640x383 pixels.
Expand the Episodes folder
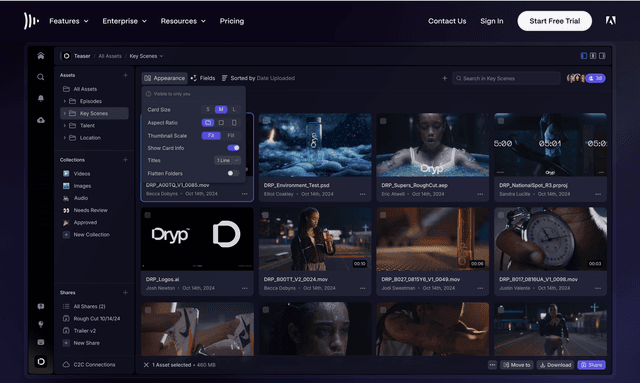(x=64, y=101)
